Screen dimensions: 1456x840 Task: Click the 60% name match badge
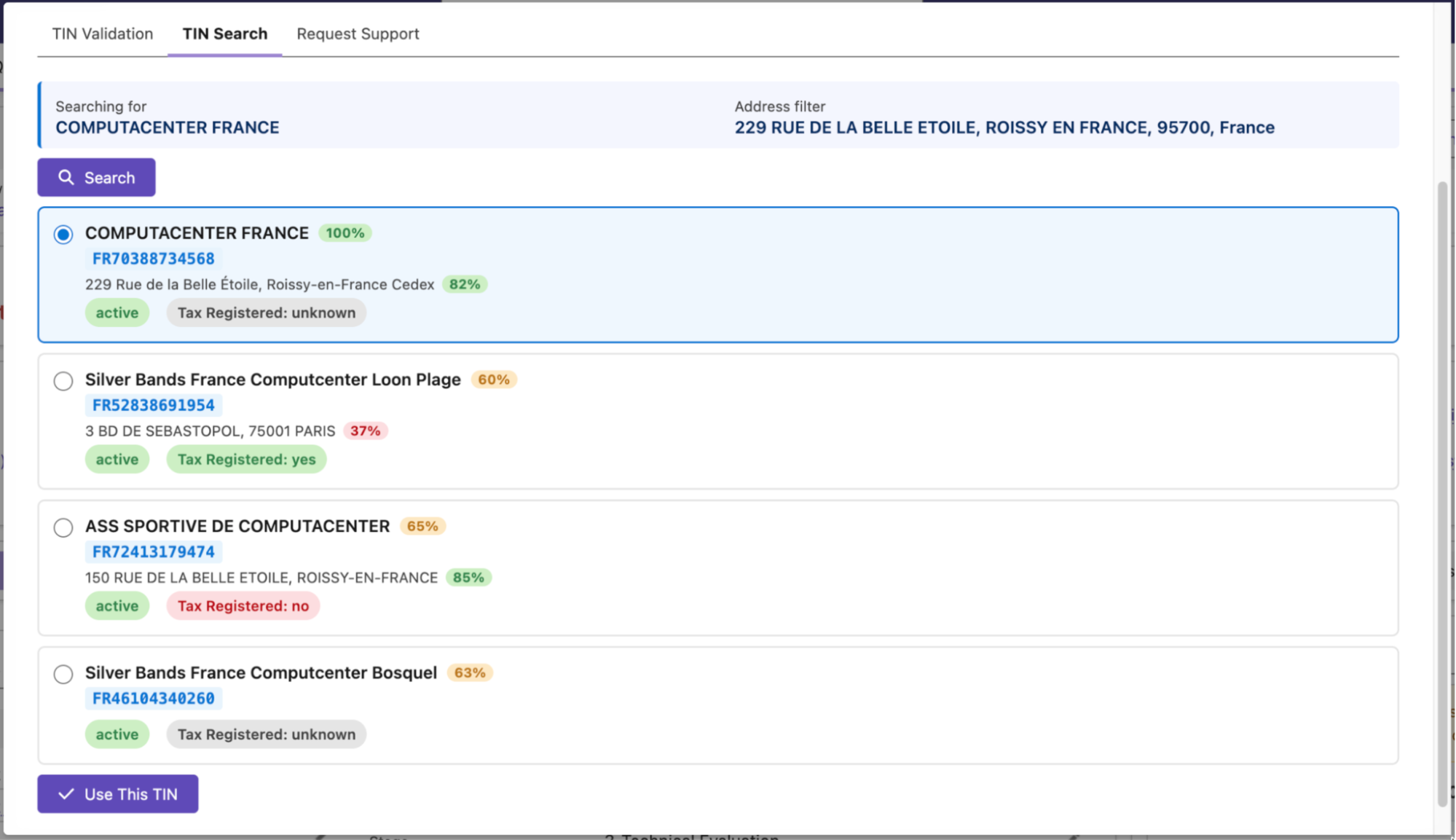(494, 380)
